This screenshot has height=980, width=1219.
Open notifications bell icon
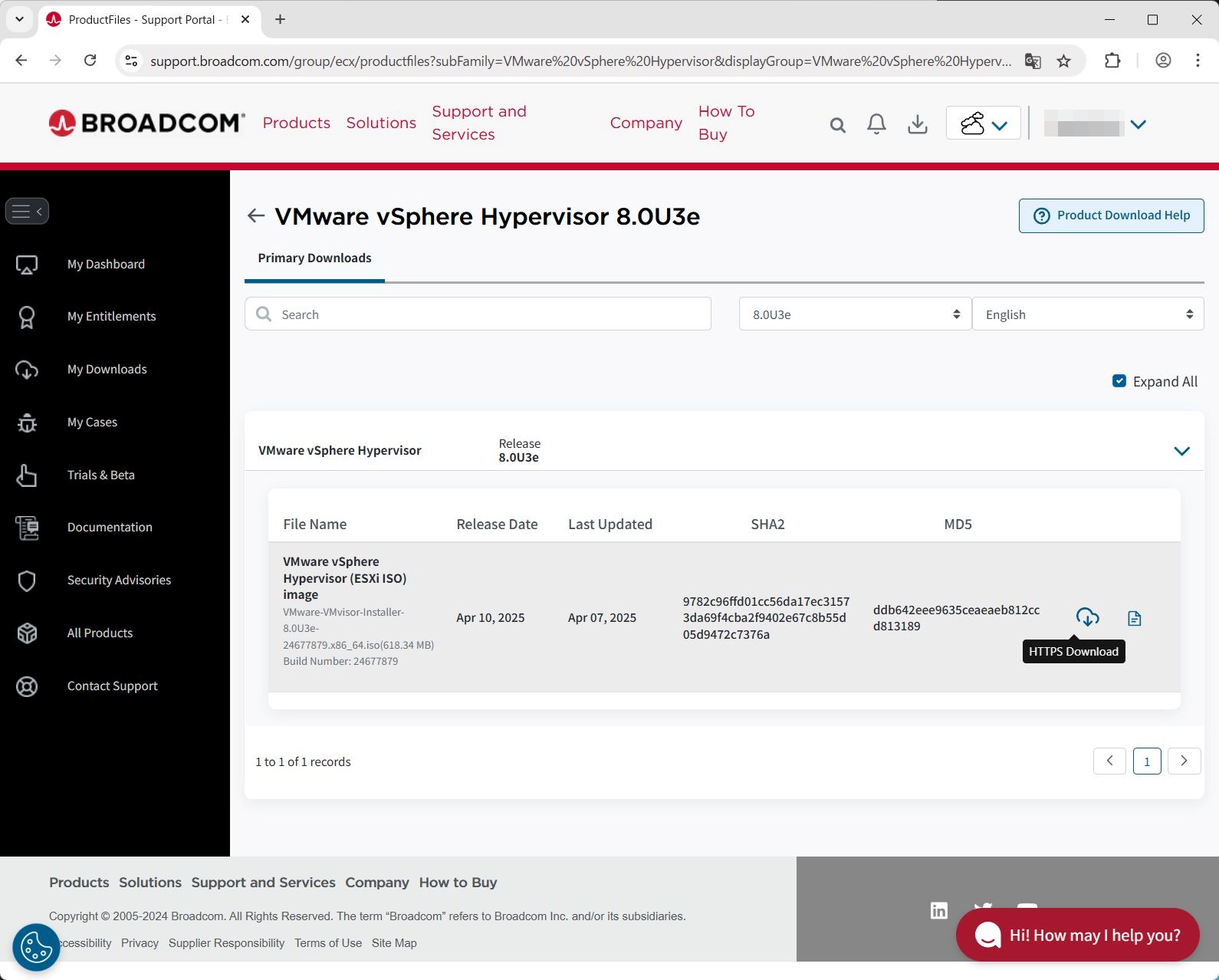pyautogui.click(x=876, y=123)
